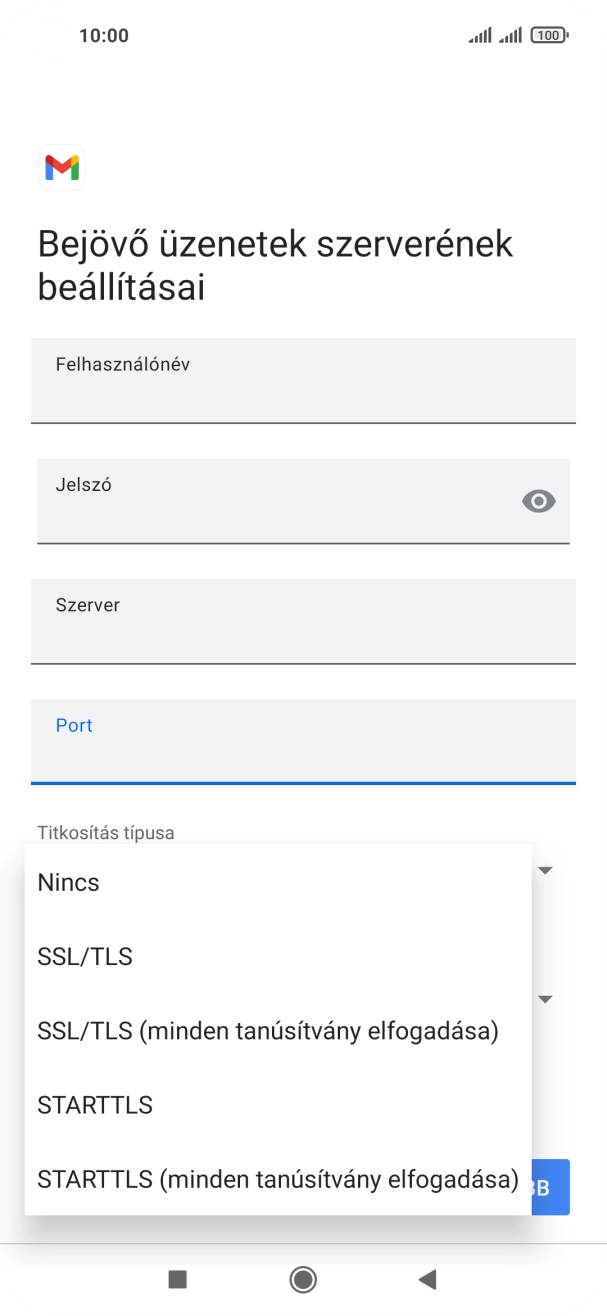Open the Gmail app icon

tap(61, 168)
